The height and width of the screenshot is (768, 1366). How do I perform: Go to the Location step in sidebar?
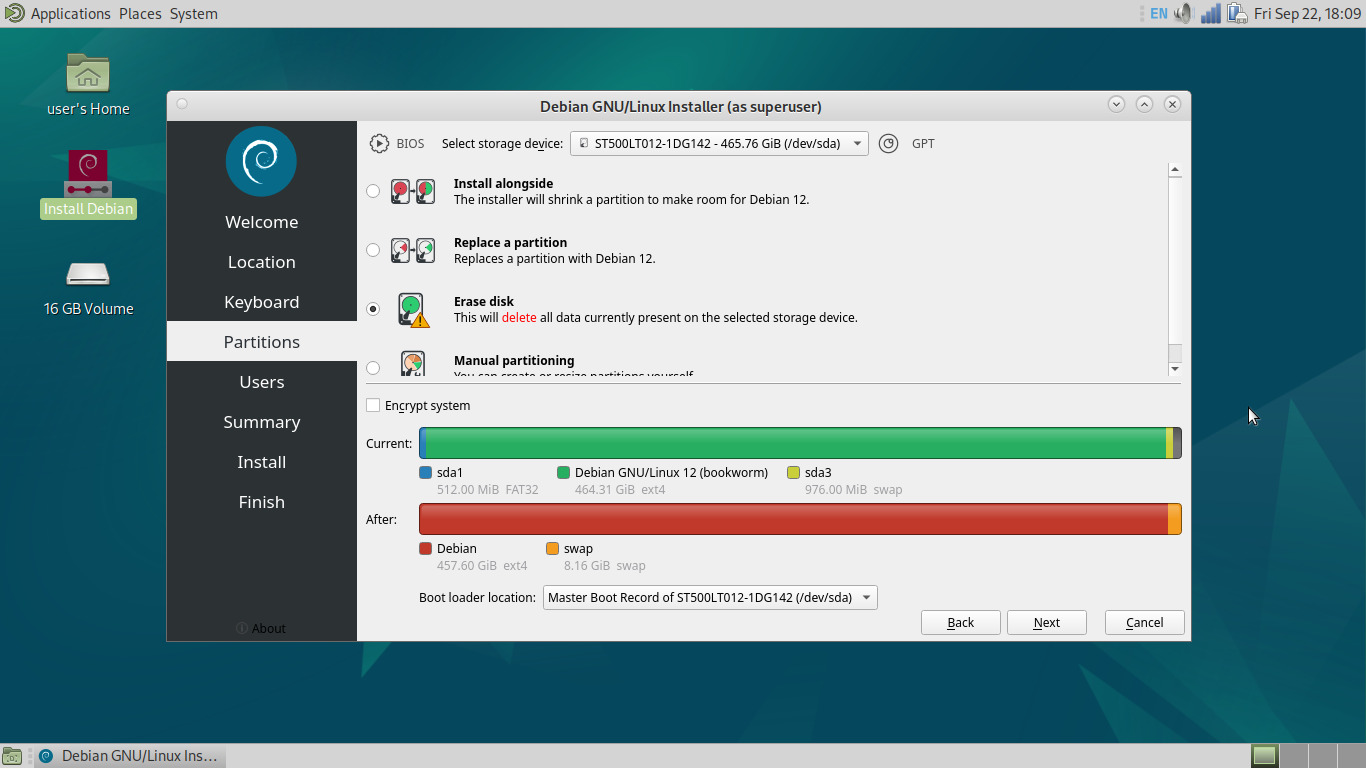pos(262,262)
